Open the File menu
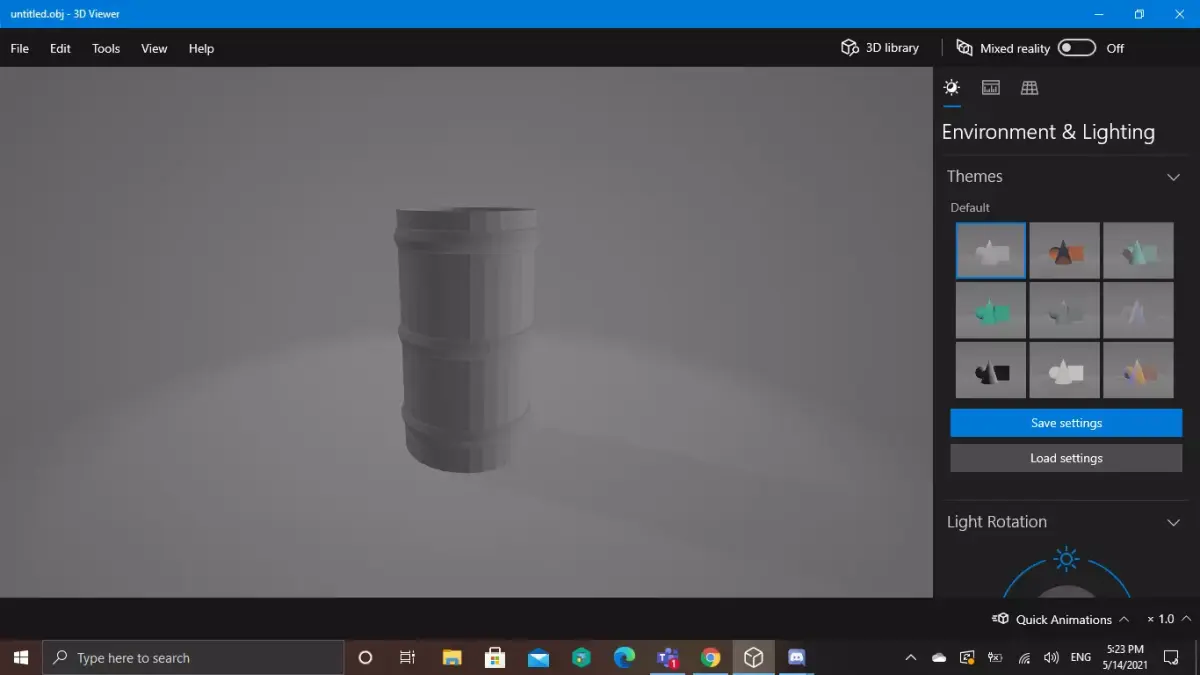 pyautogui.click(x=19, y=48)
